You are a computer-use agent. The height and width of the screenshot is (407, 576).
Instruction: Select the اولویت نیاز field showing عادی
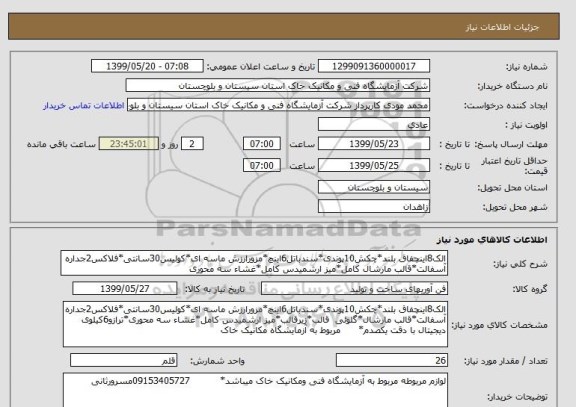pos(374,125)
